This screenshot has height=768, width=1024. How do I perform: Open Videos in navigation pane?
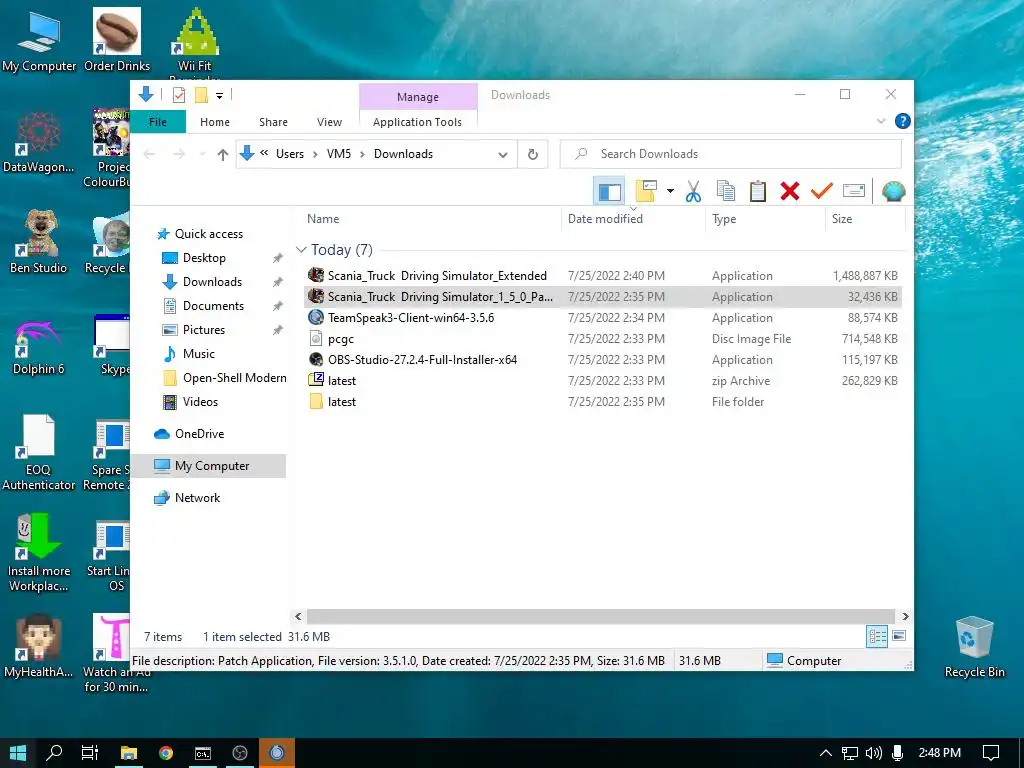click(200, 402)
